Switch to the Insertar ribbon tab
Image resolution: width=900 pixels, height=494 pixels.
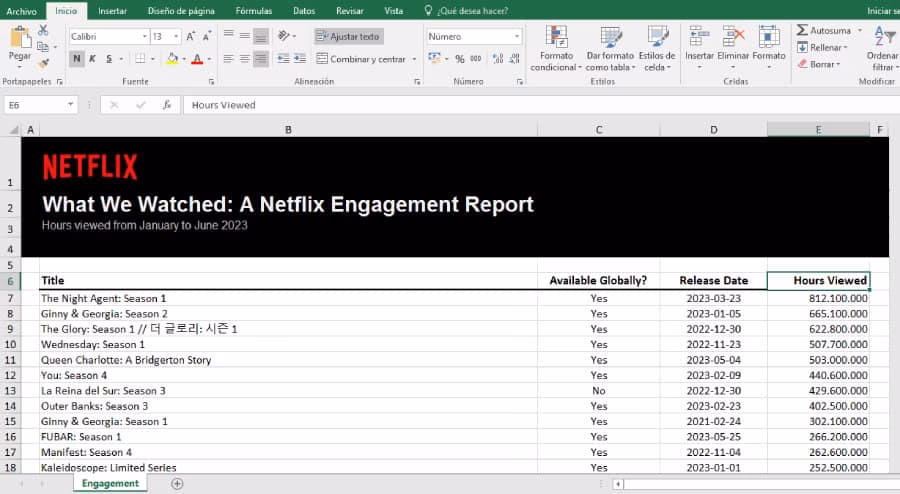[x=112, y=11]
